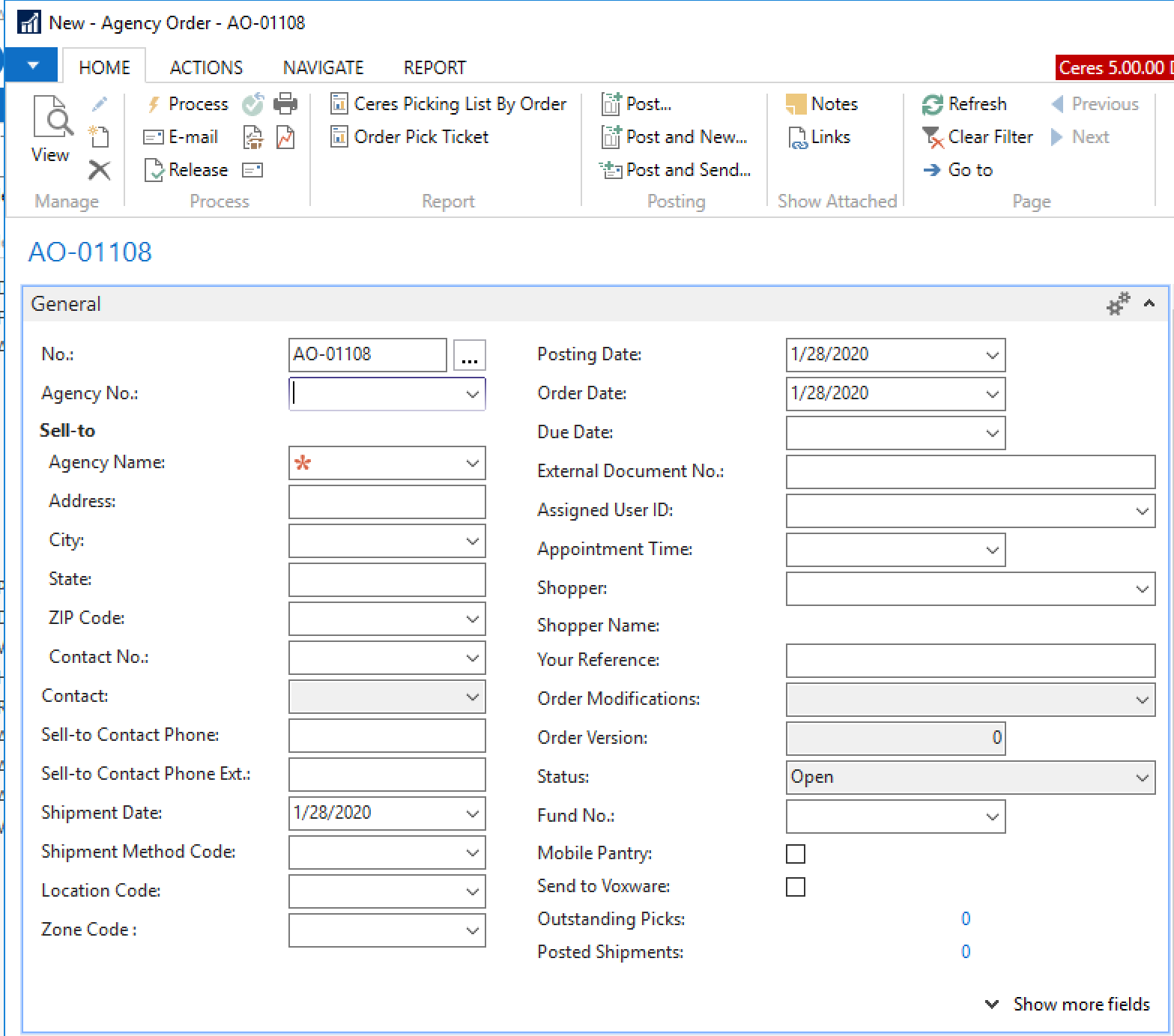Enable the Mobile Pantry checkbox
The width and height of the screenshot is (1174, 1036).
[x=796, y=853]
